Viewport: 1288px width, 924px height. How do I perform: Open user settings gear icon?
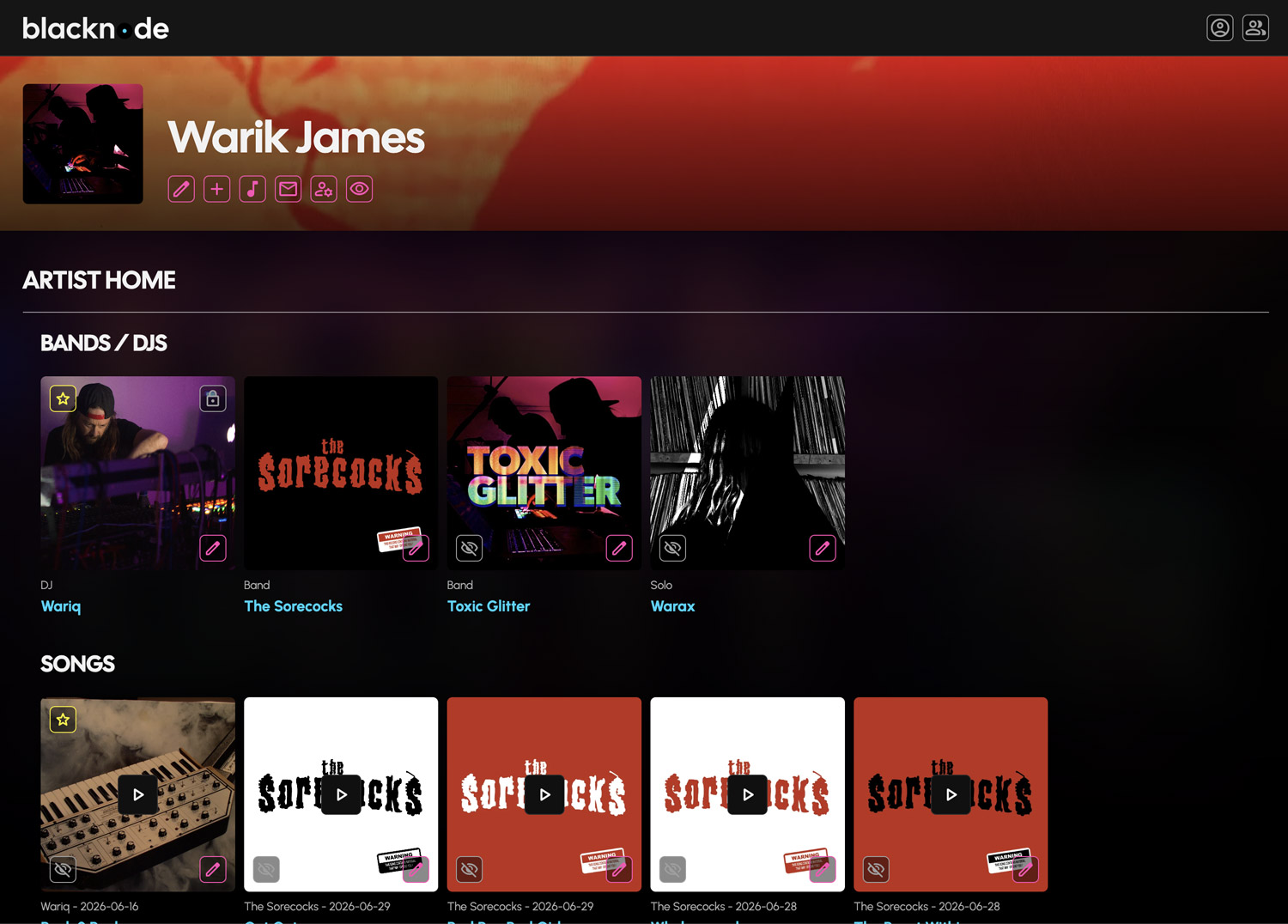(x=324, y=189)
